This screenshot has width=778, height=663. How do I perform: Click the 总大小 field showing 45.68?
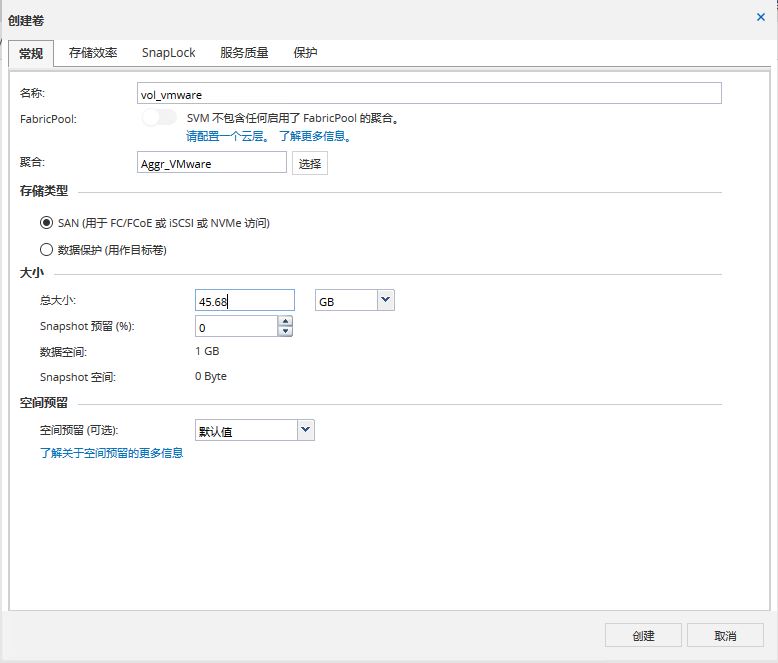pos(245,301)
